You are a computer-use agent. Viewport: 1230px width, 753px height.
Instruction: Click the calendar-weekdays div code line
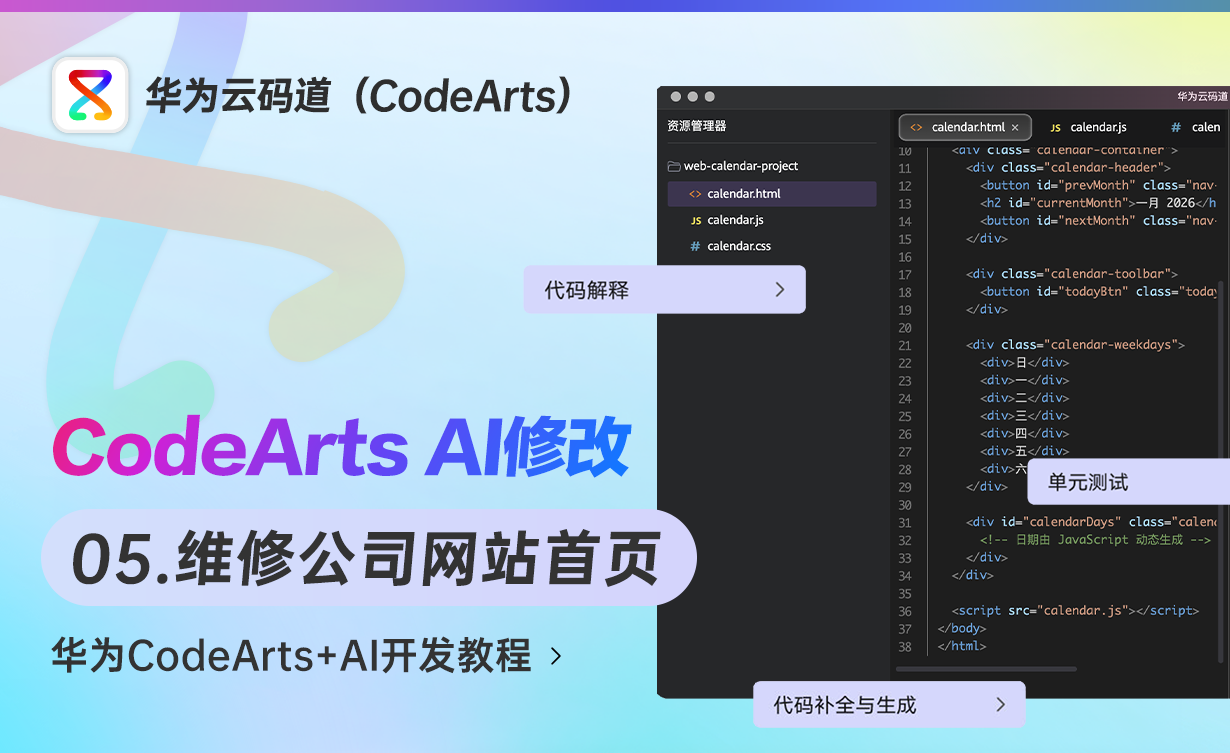coord(1075,345)
